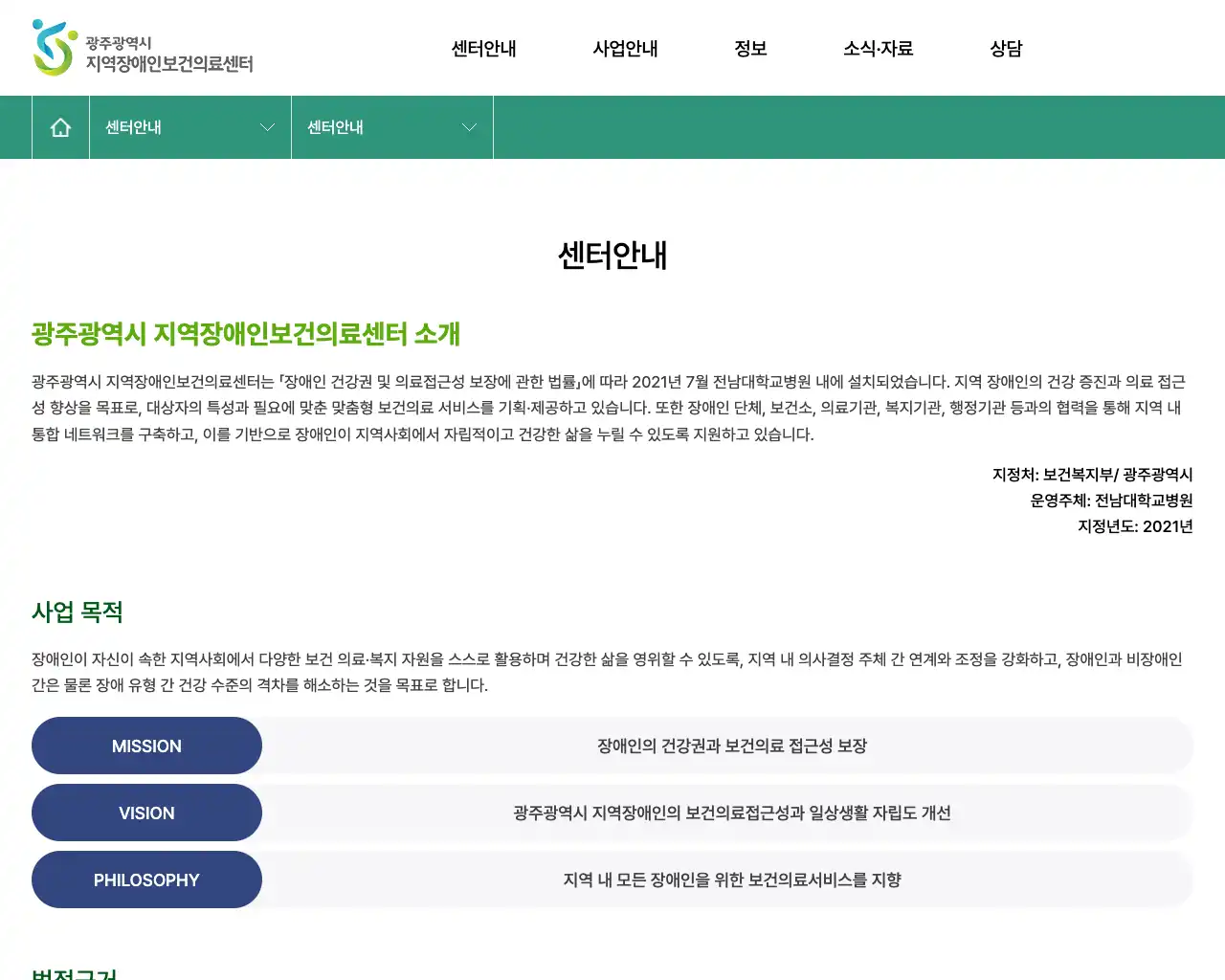
Task: Click text 광주광역시 지역장애인의 보건의료접근성과 일상생활 자립도 개선
Action: click(732, 813)
